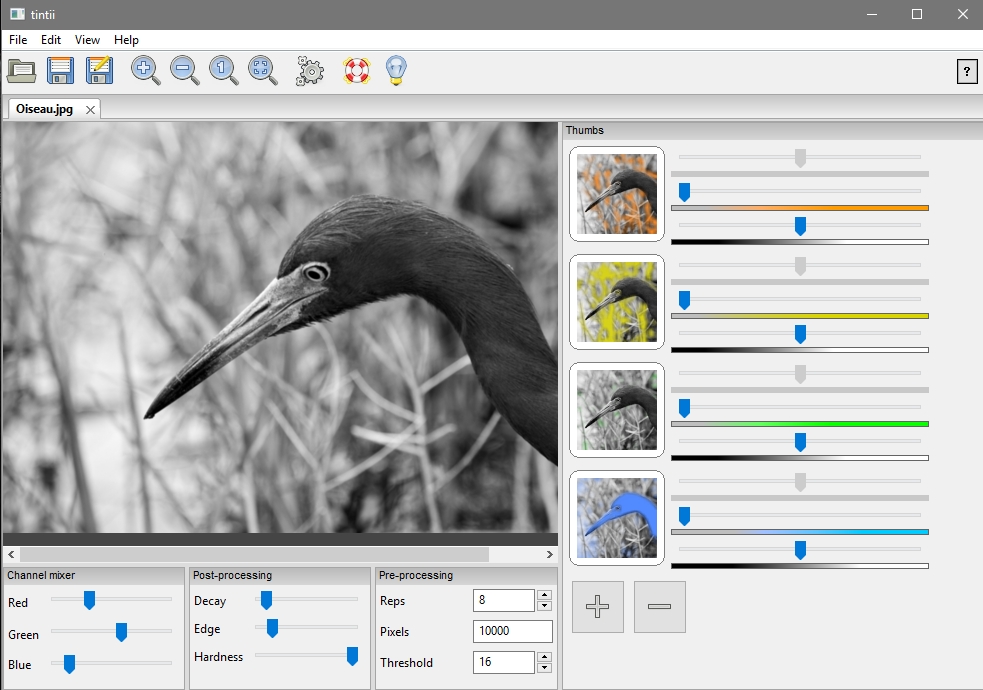Viewport: 983px width, 690px height.
Task: Remove a thumb with the minus button
Action: (x=659, y=607)
